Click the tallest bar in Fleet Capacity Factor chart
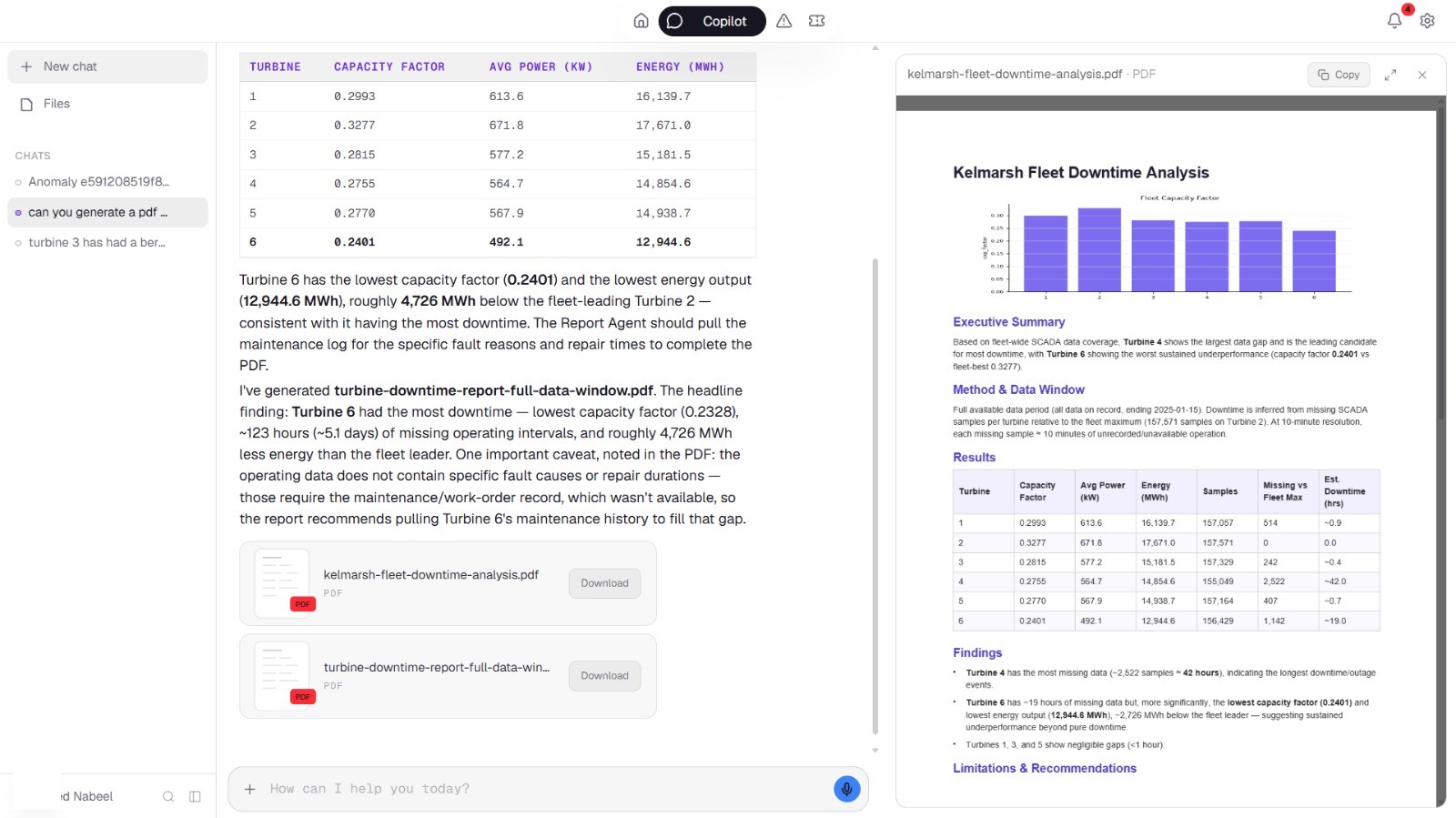1456x818 pixels. pos(1099,250)
